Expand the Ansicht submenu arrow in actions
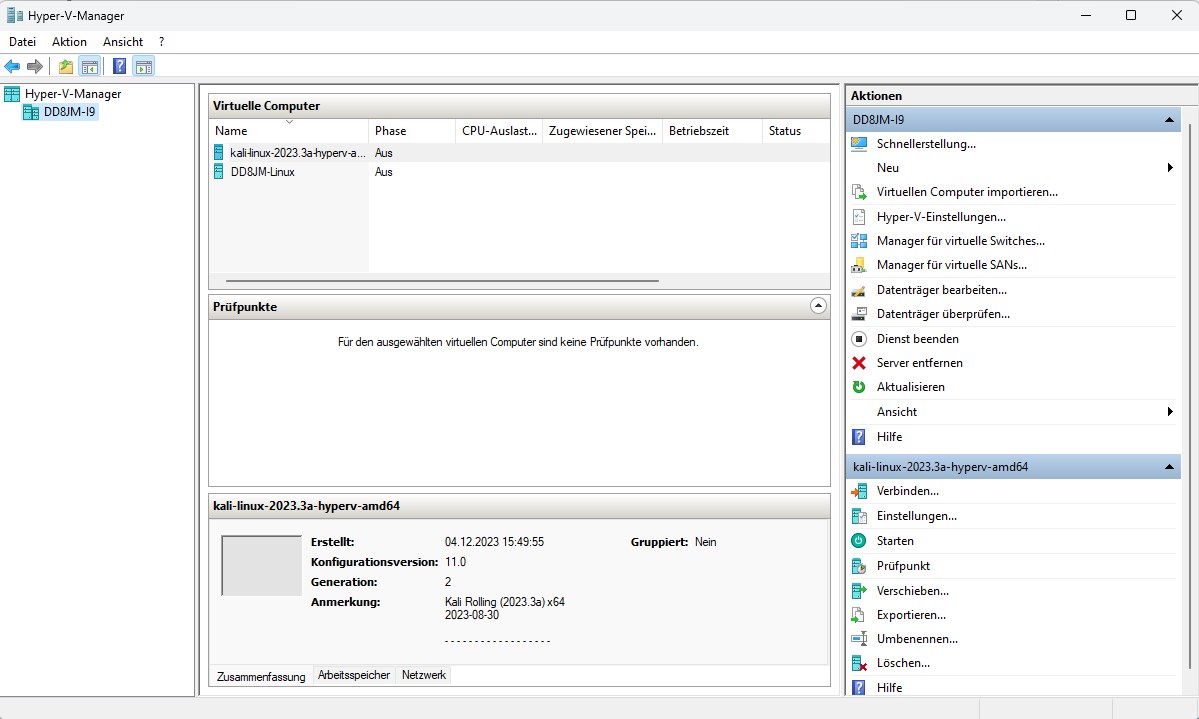The image size is (1199, 719). click(1170, 412)
